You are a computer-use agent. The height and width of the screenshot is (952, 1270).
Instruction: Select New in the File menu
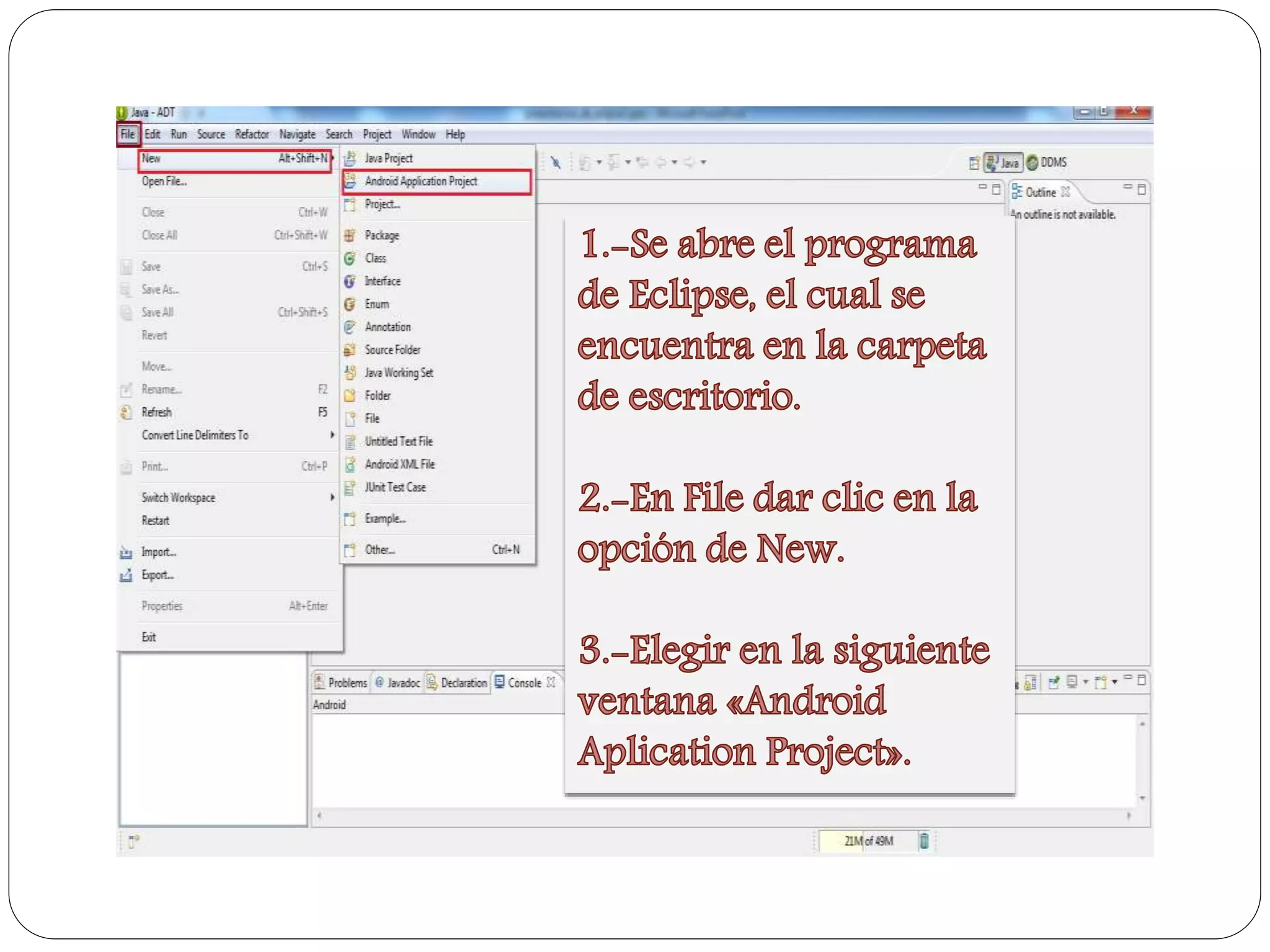pyautogui.click(x=234, y=159)
